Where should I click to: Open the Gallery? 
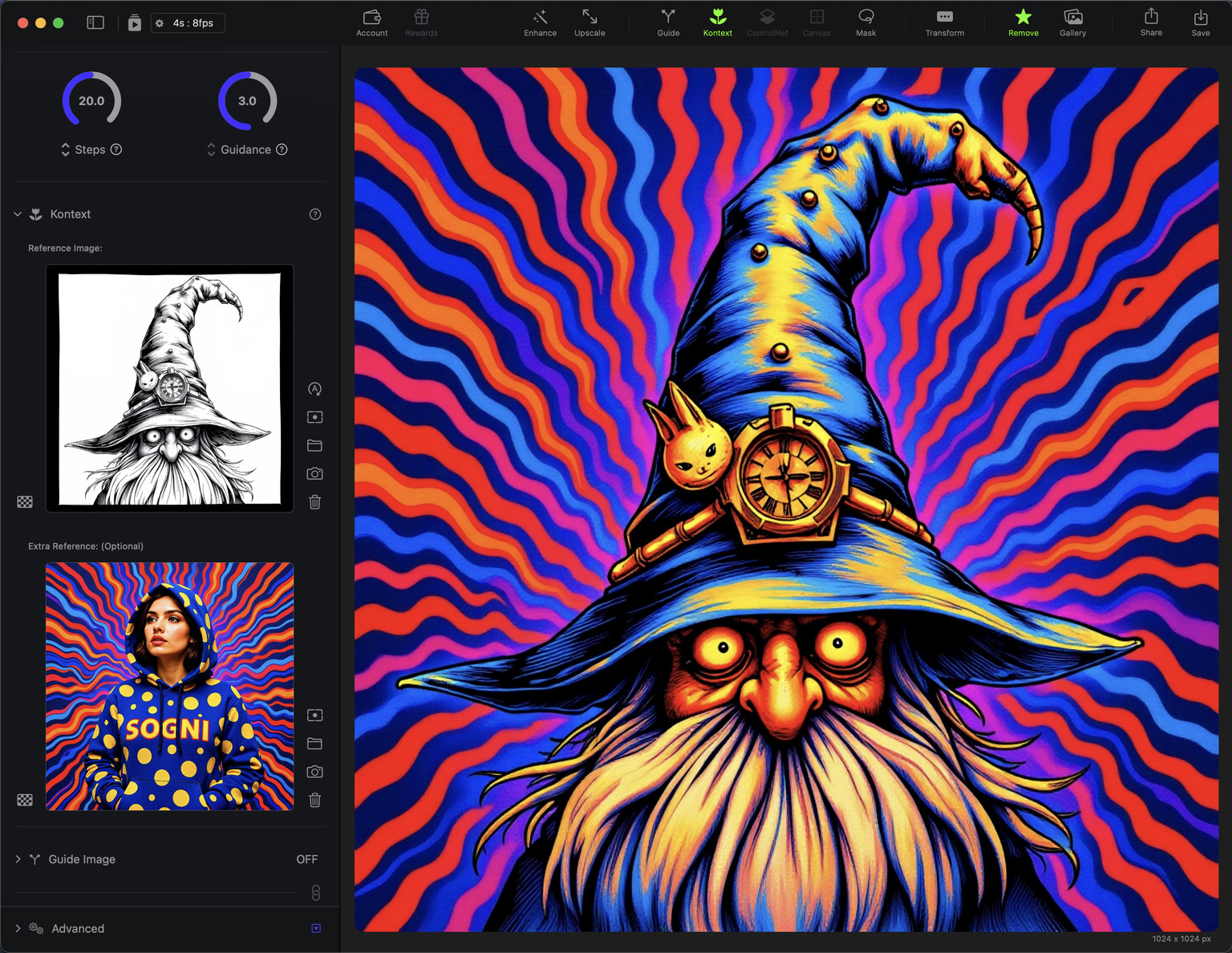(x=1072, y=22)
